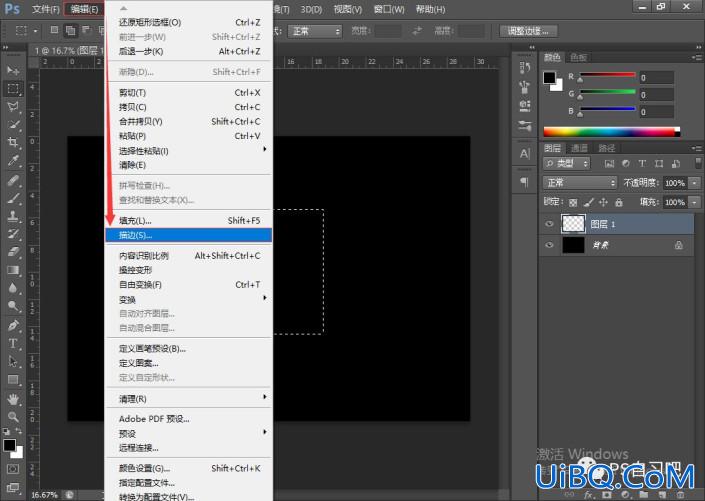The image size is (705, 501).
Task: Open the style 正常 dropdown in options bar
Action: point(315,31)
